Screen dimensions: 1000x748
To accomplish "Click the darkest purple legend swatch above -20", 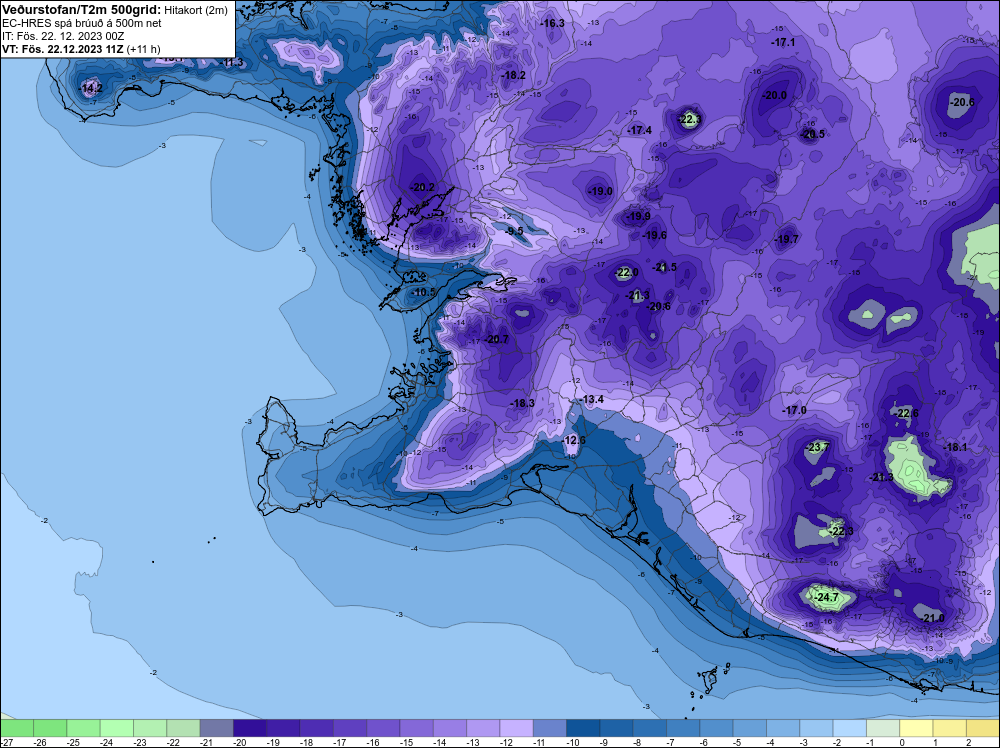I will click(250, 728).
